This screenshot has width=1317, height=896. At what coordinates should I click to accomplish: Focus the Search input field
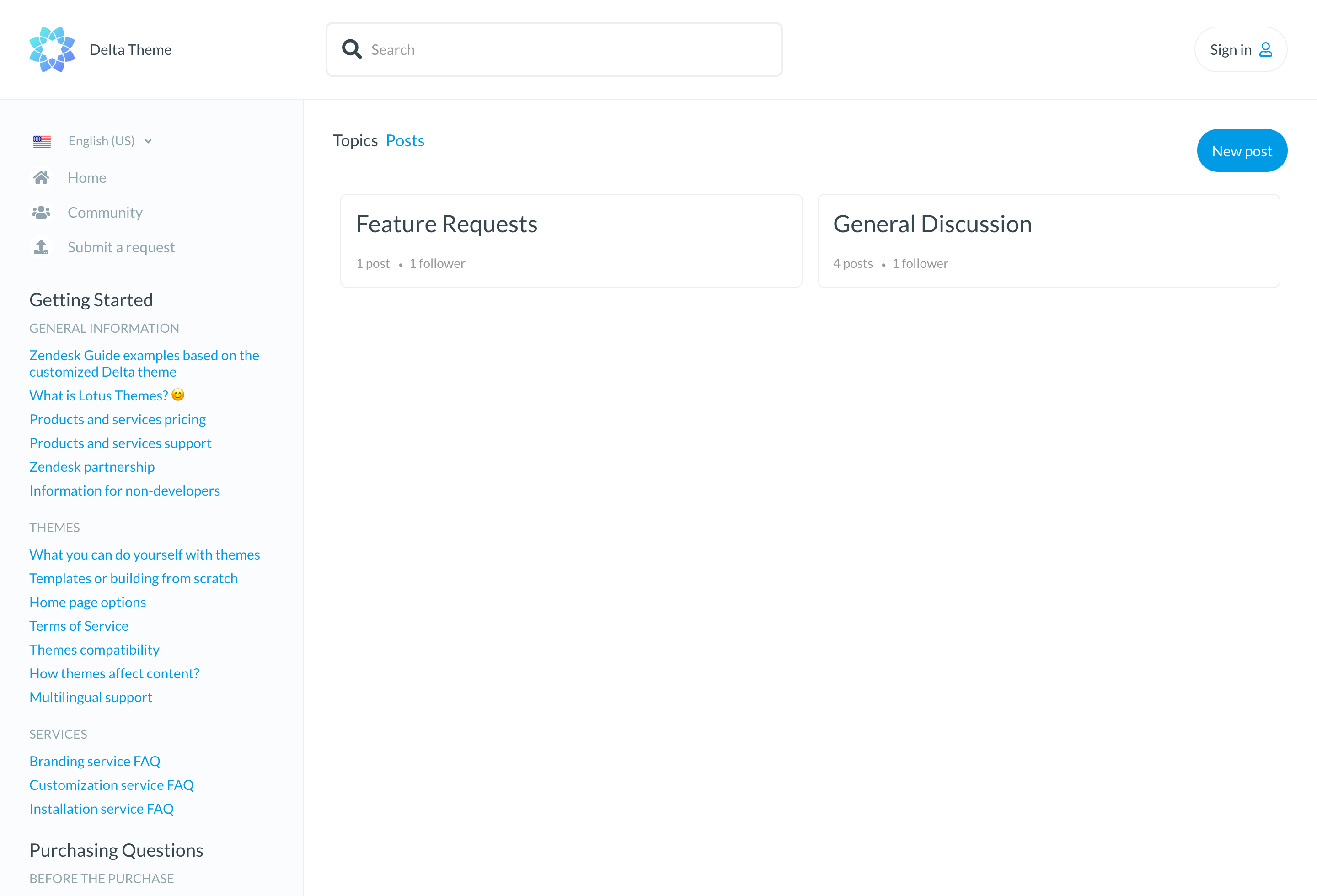[x=554, y=50]
